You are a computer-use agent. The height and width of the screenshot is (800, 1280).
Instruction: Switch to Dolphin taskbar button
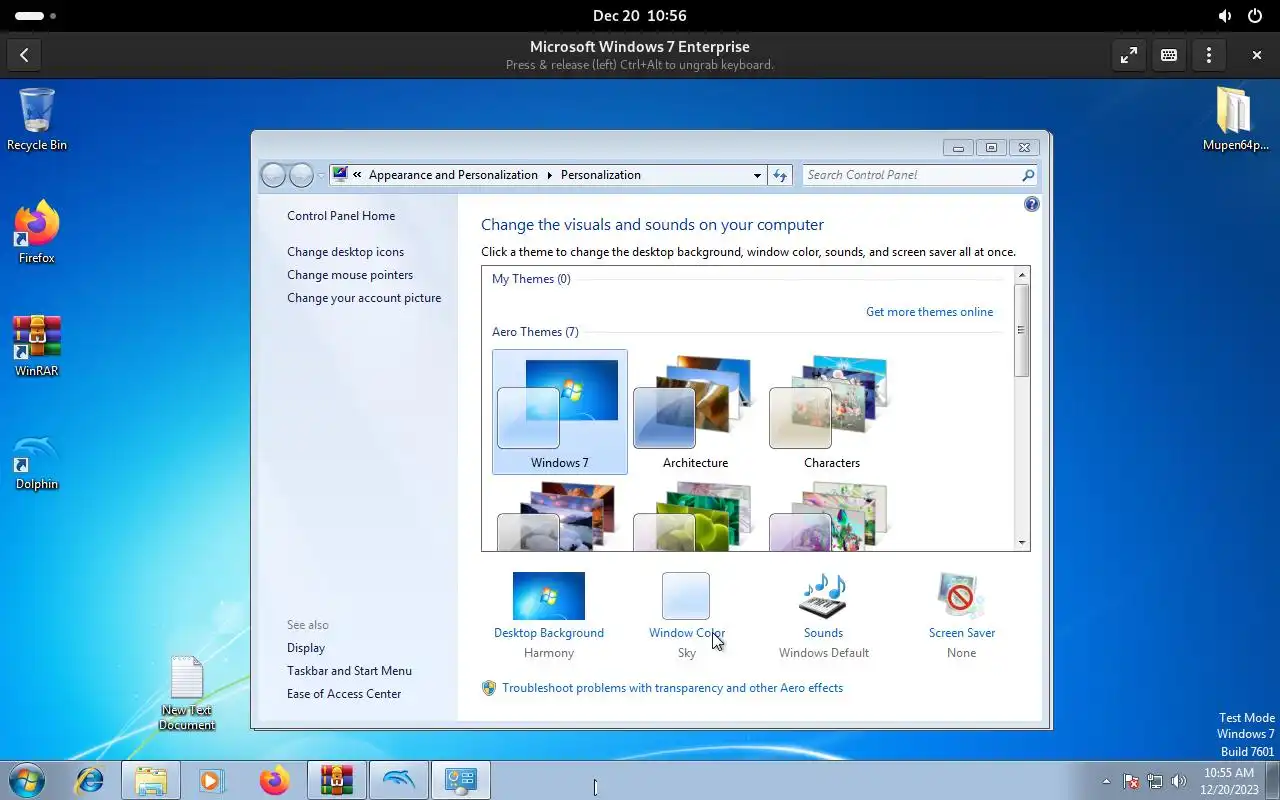click(399, 780)
